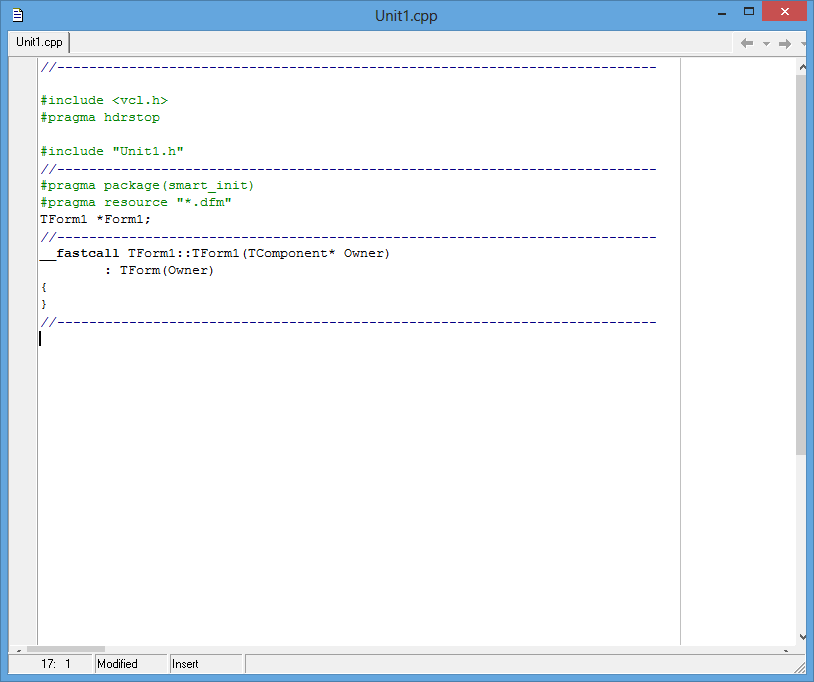Toggle the Insert mode status panel
The height and width of the screenshot is (682, 814).
pos(205,664)
